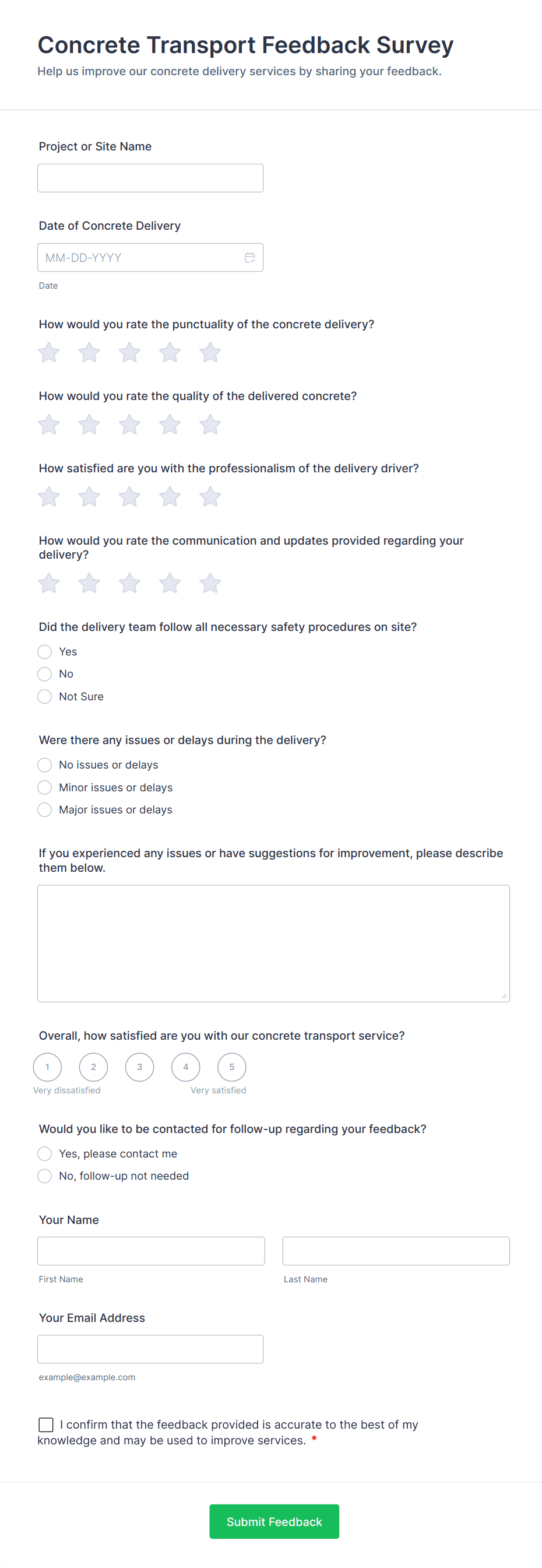This screenshot has height=1568, width=542.
Task: Select the fifth star for driver professionalism
Action: pyautogui.click(x=210, y=496)
